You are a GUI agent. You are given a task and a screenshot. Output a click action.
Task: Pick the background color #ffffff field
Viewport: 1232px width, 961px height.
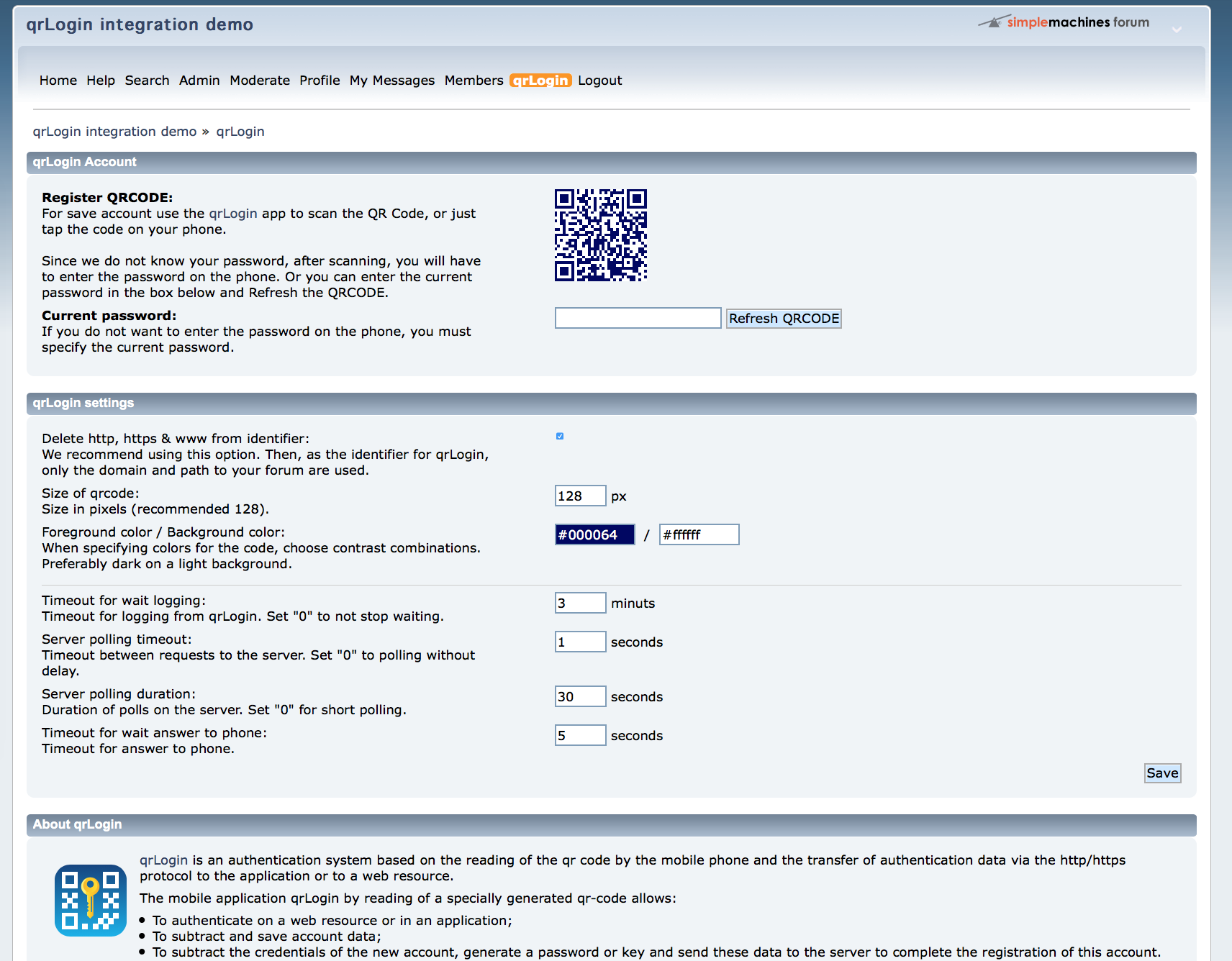tap(699, 534)
